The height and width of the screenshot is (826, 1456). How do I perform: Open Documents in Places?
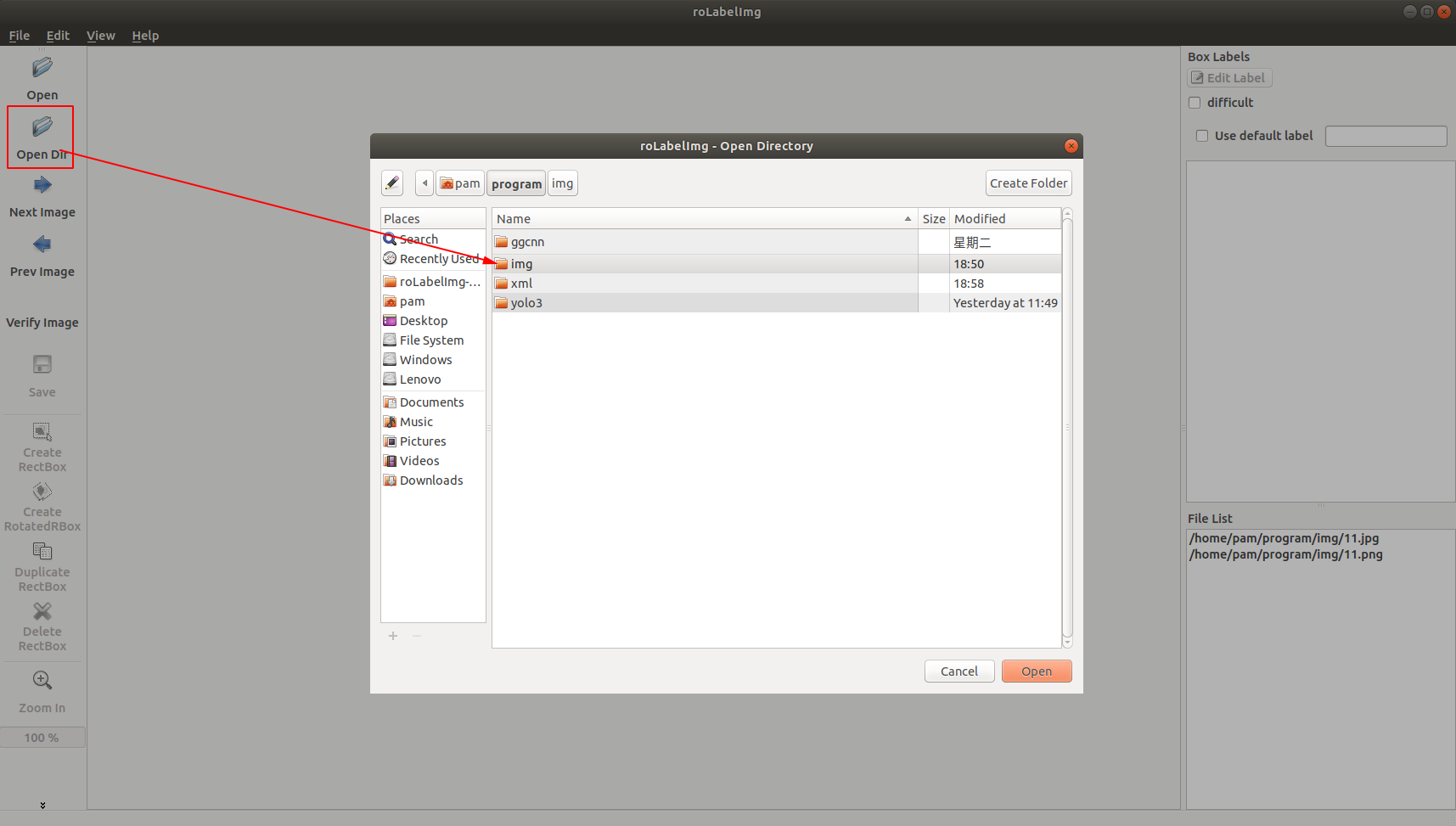[433, 402]
